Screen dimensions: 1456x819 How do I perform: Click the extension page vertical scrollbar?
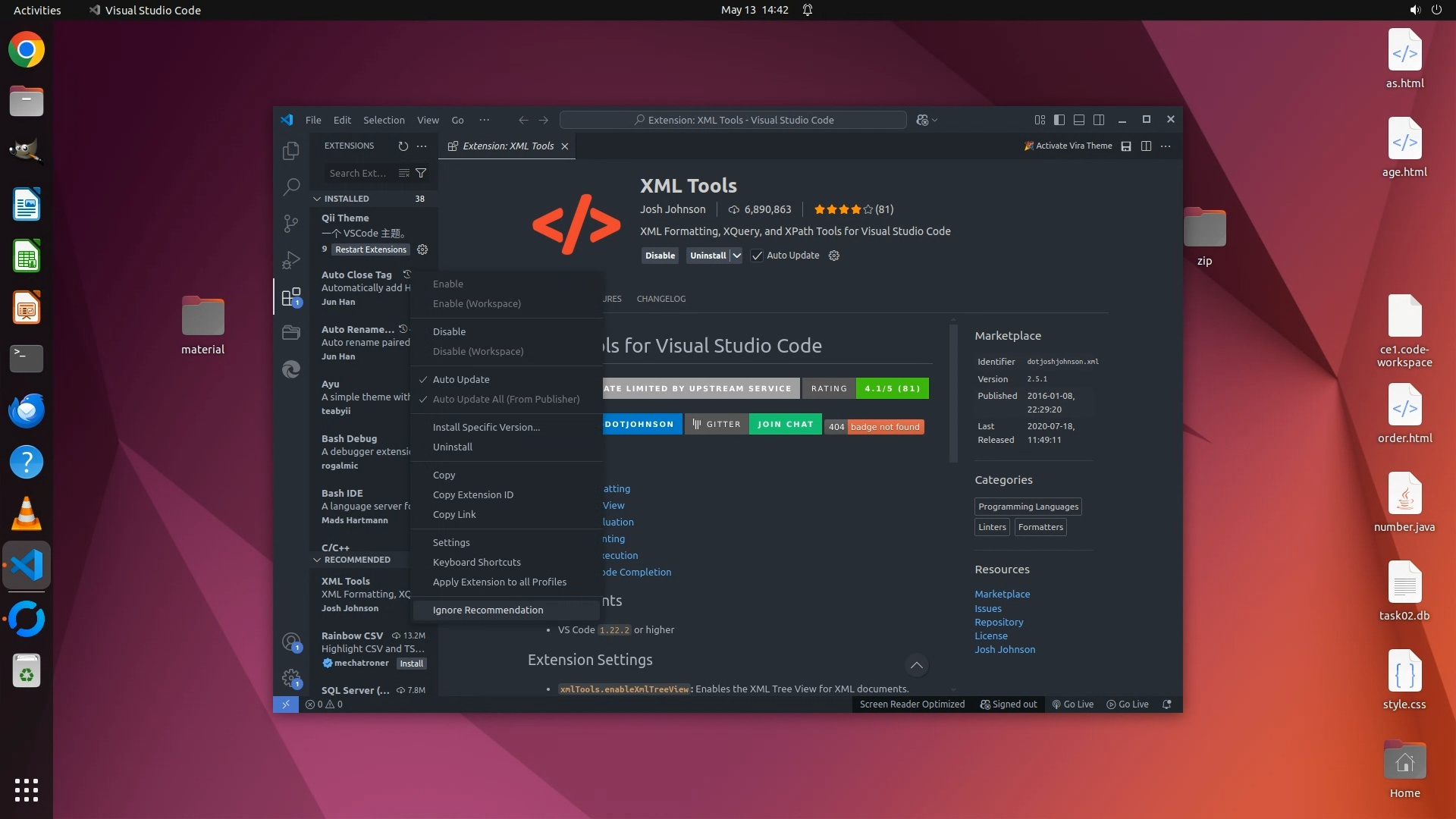pyautogui.click(x=953, y=394)
